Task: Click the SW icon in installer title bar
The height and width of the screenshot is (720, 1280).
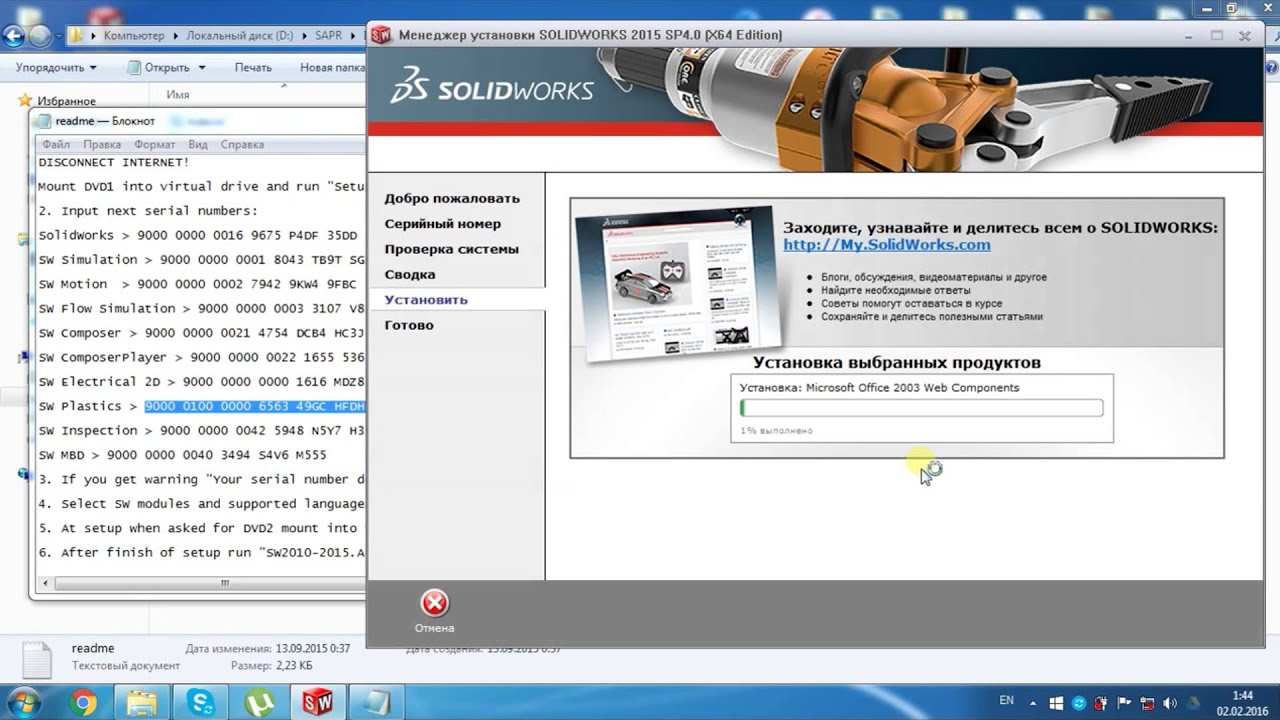Action: coord(381,35)
